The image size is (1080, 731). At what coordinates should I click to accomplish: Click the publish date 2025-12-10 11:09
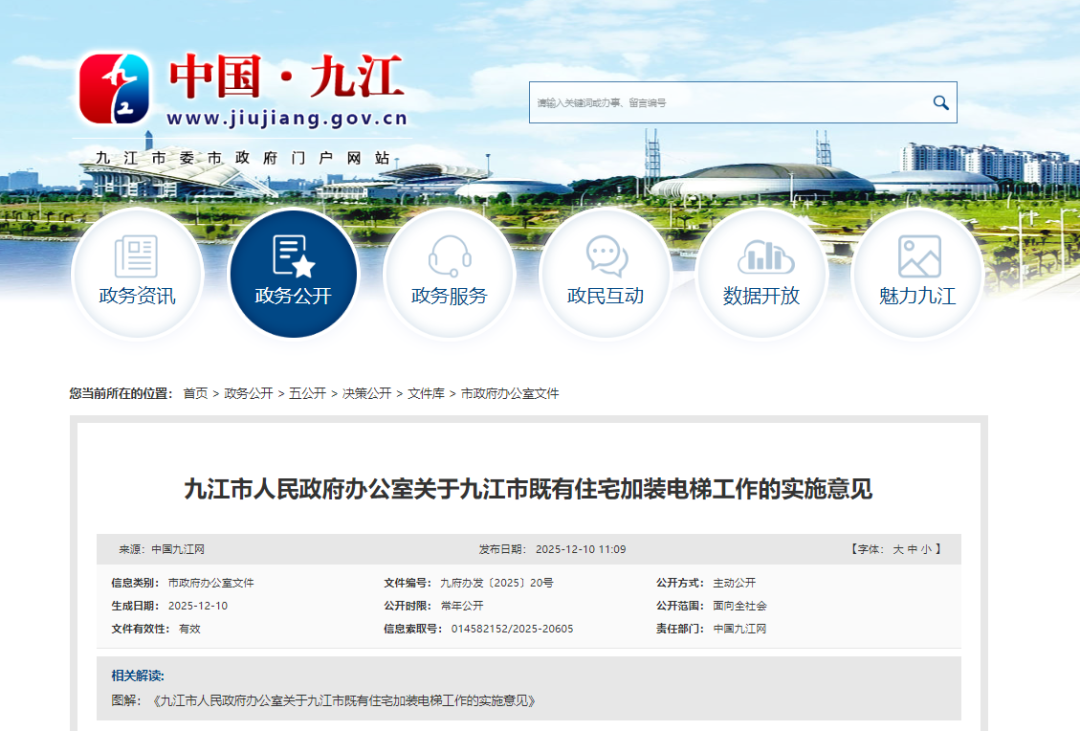click(581, 549)
